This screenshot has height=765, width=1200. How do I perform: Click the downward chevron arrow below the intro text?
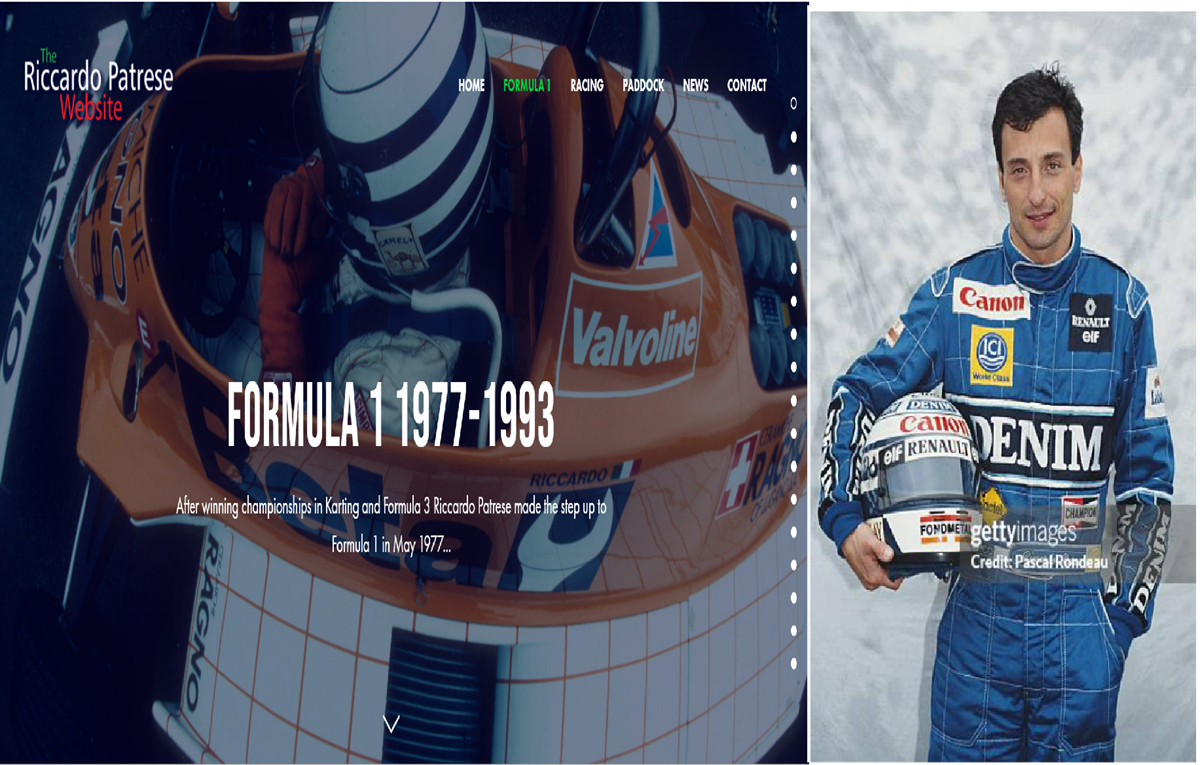392,724
